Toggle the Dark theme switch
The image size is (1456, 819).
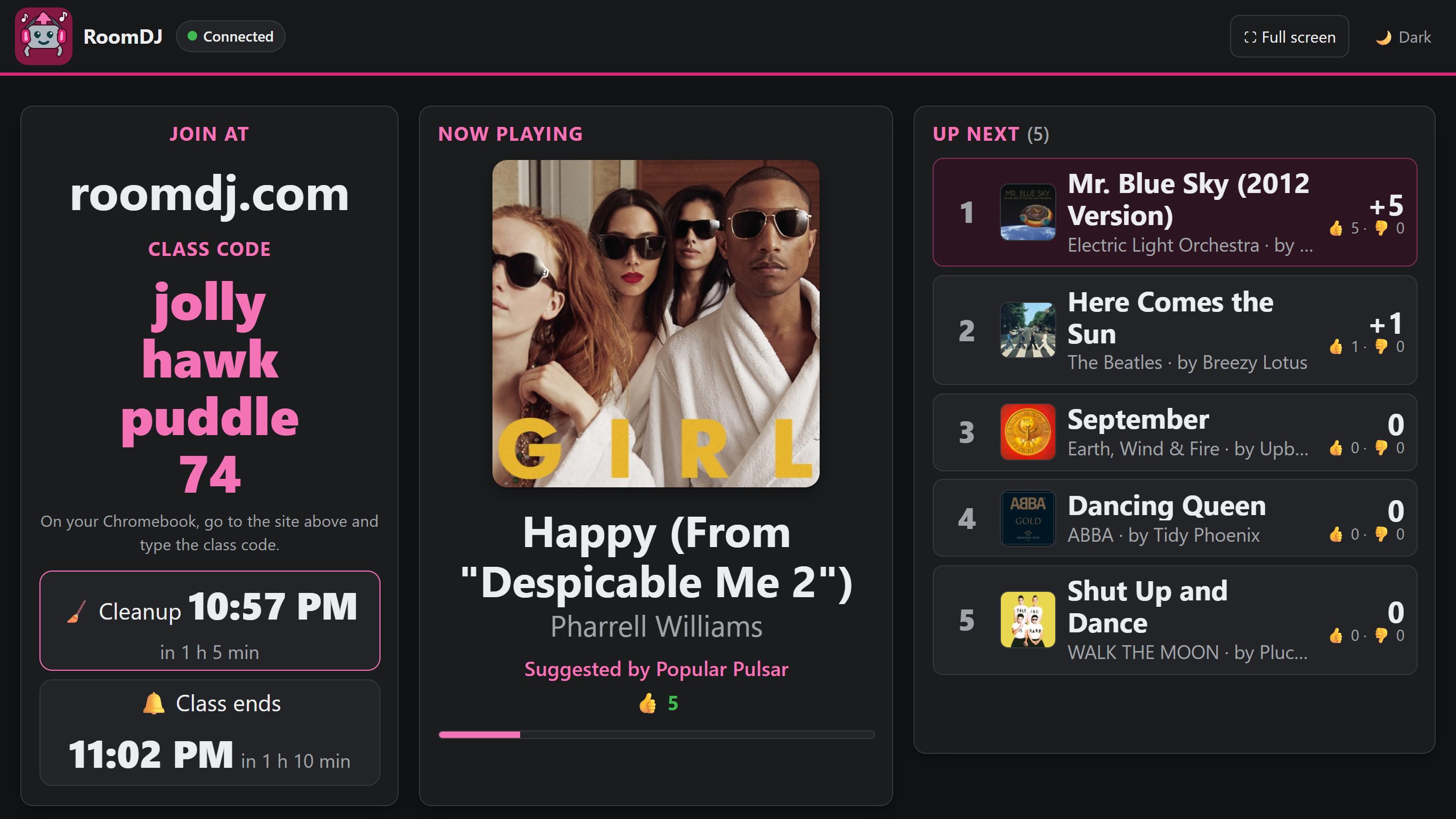1403,37
